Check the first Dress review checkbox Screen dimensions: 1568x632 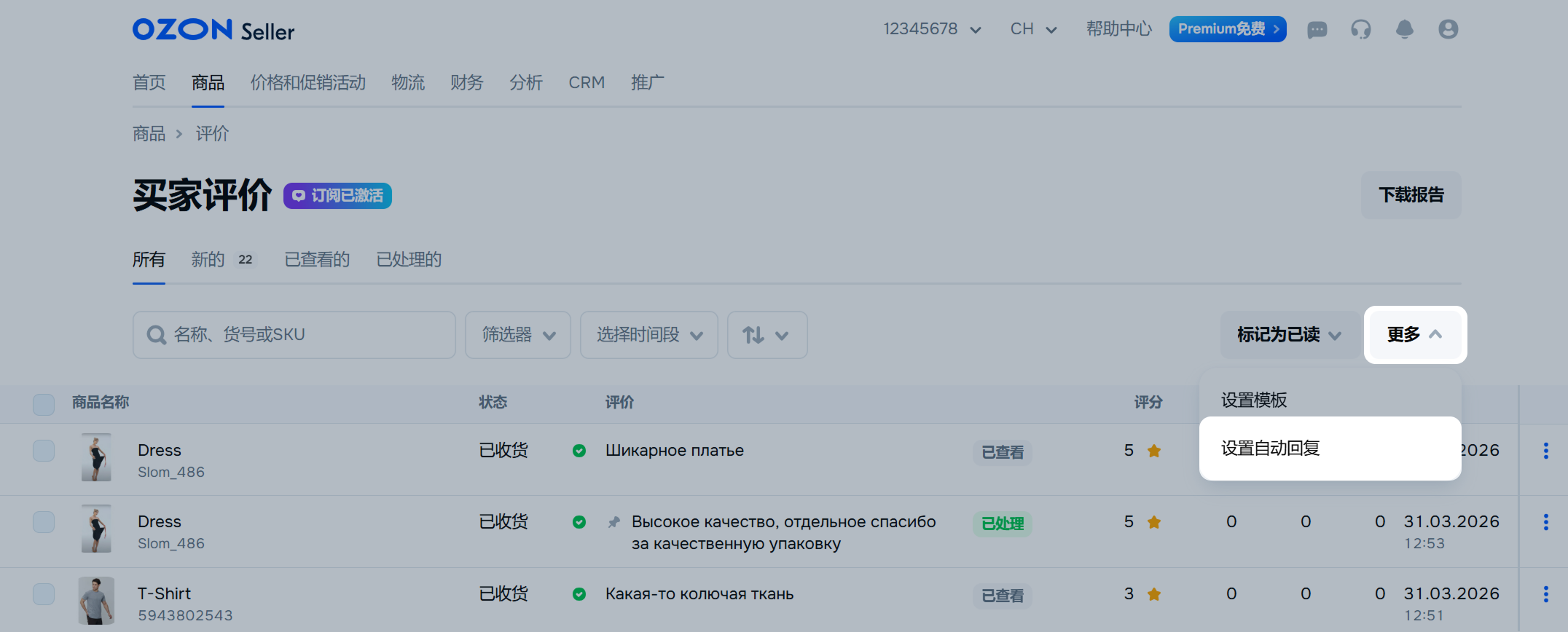(44, 451)
